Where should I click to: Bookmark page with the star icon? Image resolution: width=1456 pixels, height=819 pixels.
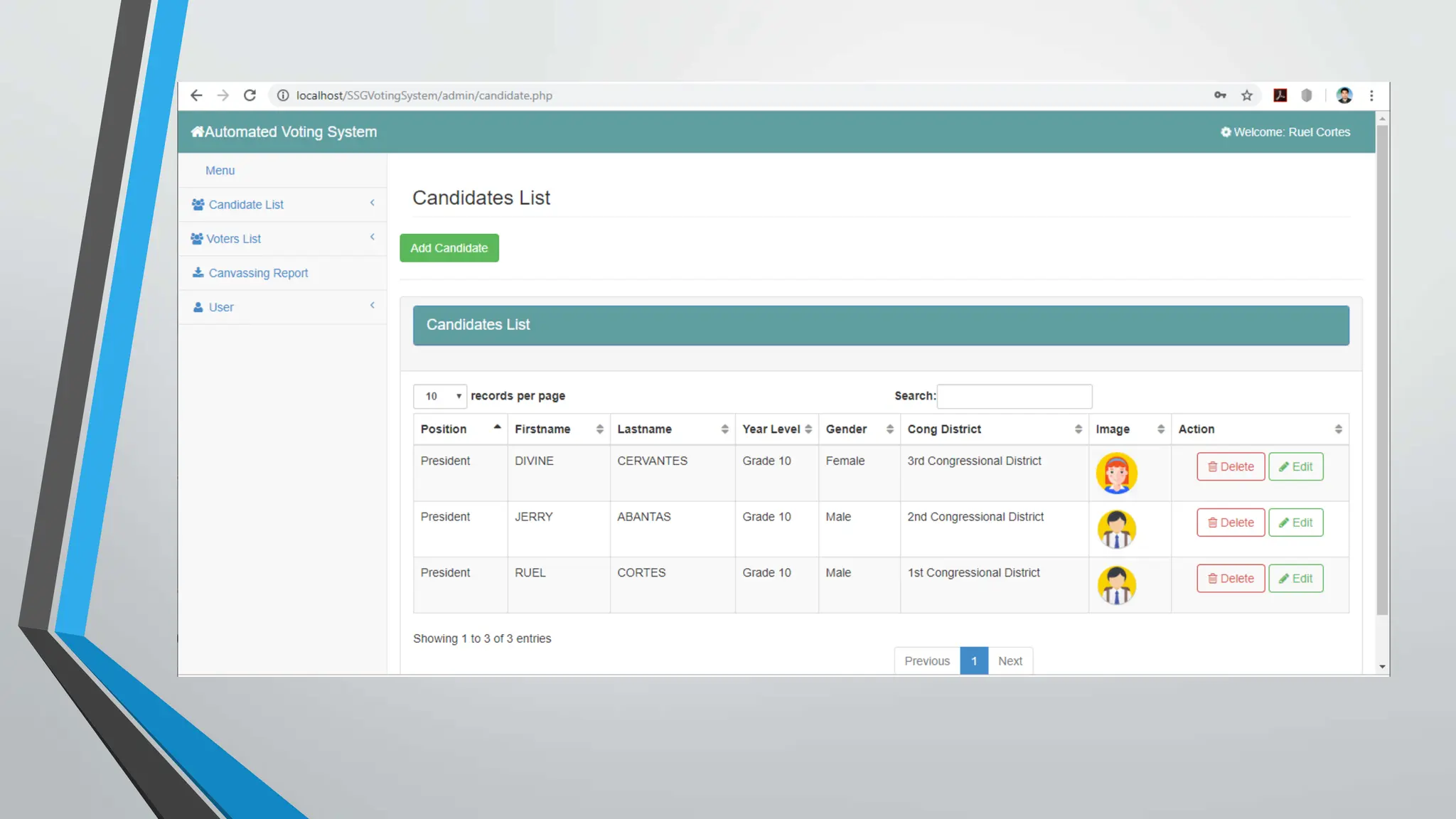tap(1247, 95)
